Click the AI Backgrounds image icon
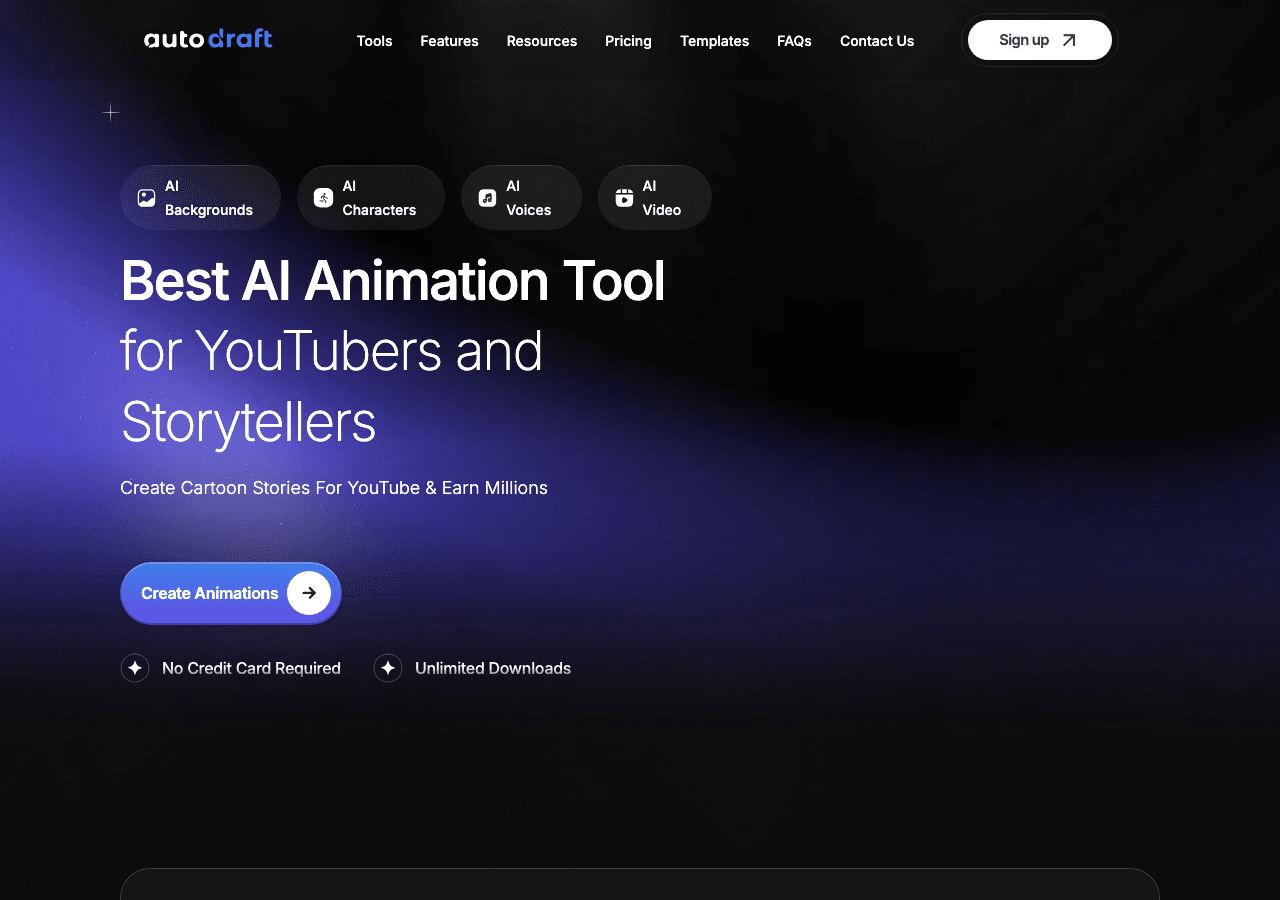 [x=146, y=198]
